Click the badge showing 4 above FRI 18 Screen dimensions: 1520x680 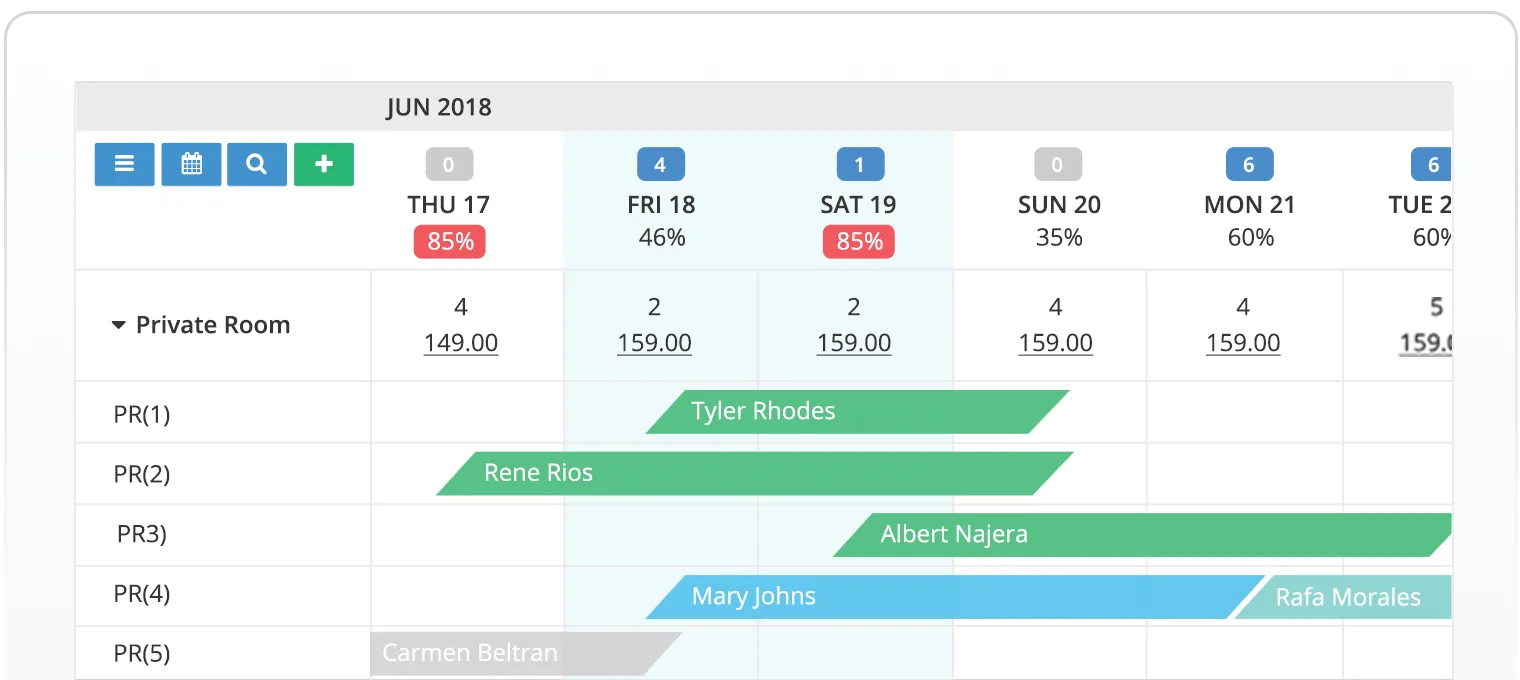click(x=660, y=164)
